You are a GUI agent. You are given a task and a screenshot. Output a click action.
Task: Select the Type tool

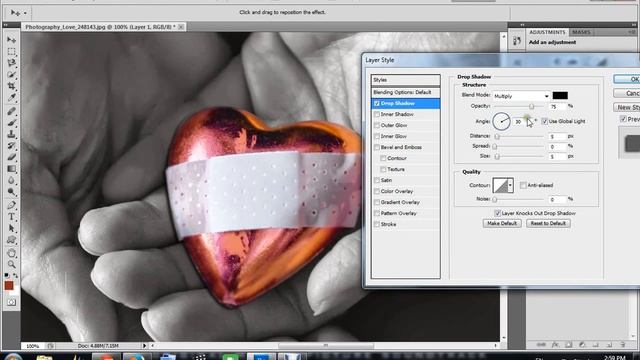tap(11, 217)
